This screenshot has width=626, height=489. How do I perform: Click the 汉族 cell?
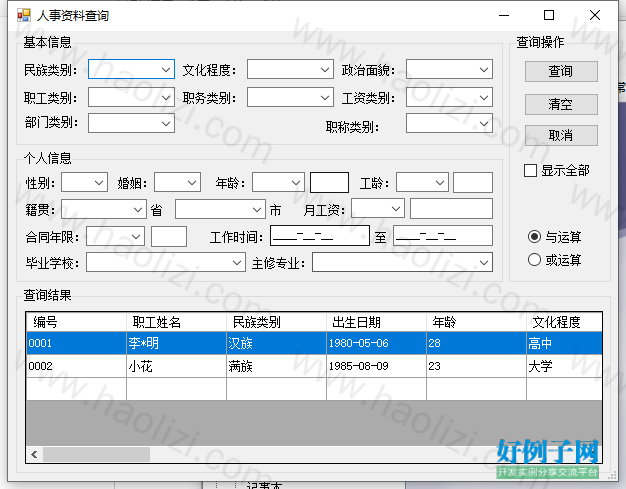click(x=276, y=343)
